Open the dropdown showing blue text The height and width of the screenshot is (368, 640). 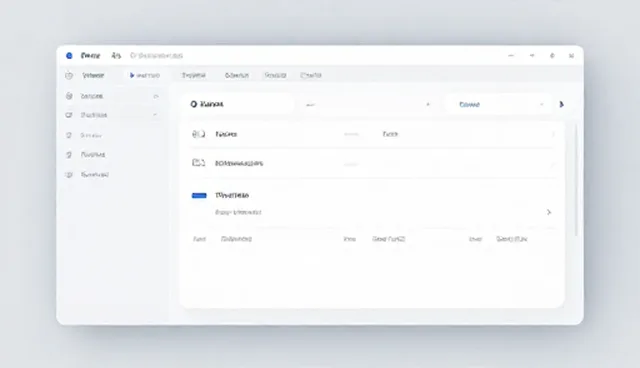pyautogui.click(x=497, y=104)
